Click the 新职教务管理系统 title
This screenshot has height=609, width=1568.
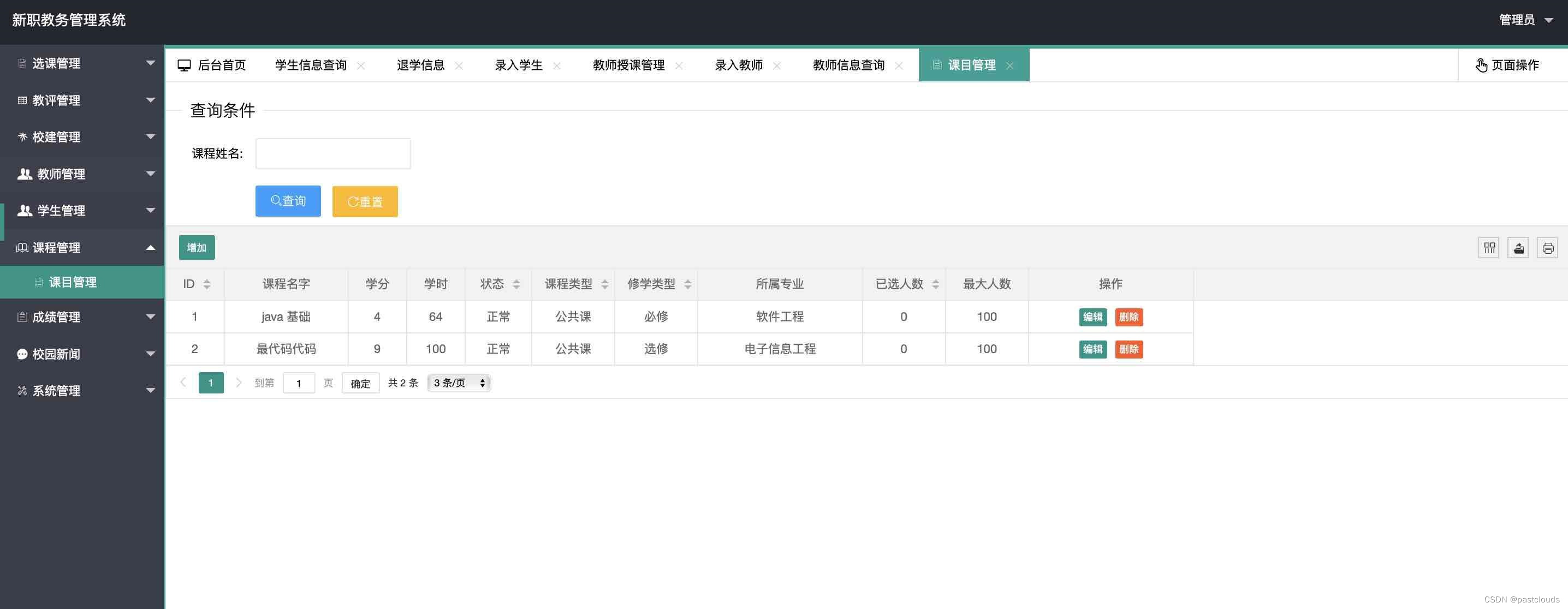pos(69,20)
